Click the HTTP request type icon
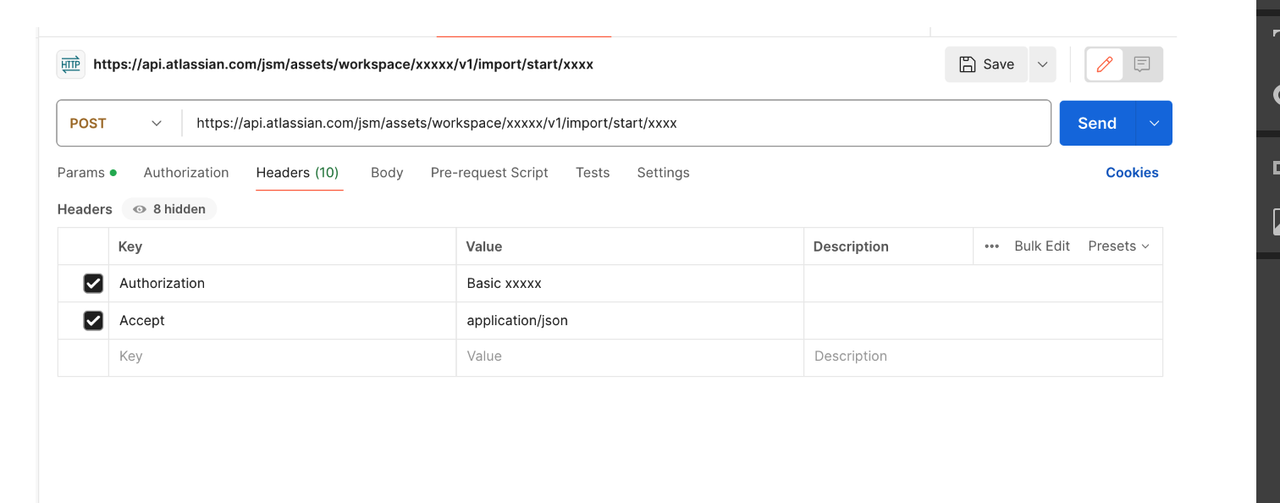Screen dimensions: 1280x503 click(71, 64)
